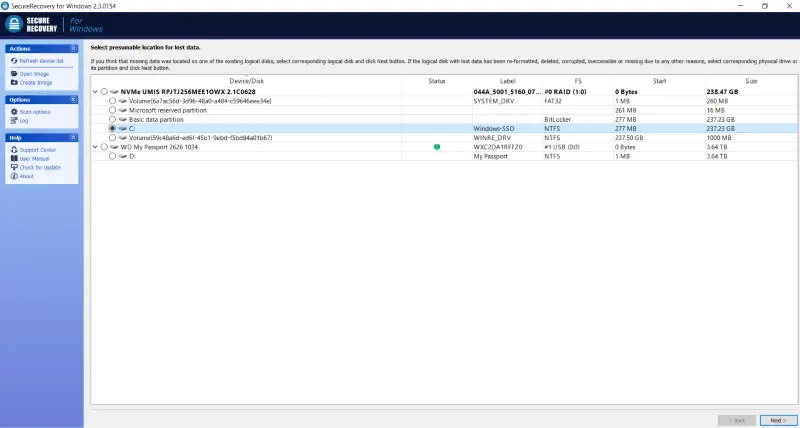Sort by FS column header
This screenshot has width=800, height=428.
tap(578, 81)
